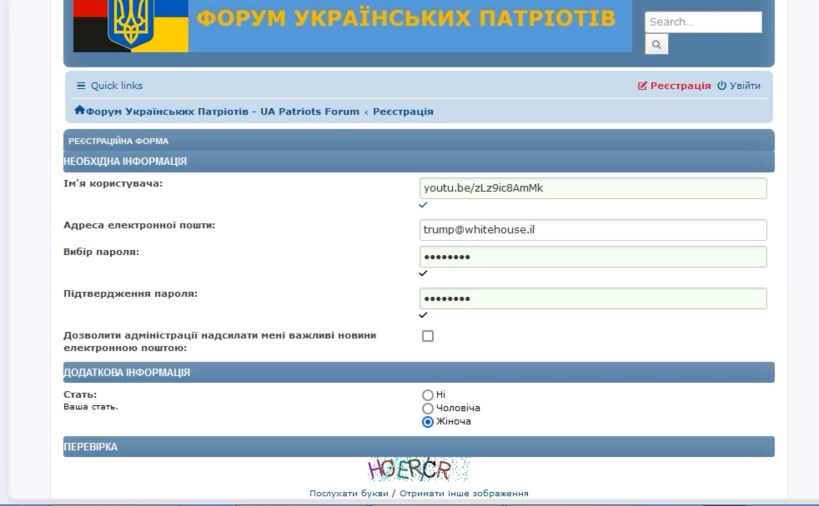Click the 'ПЕРЕВІРКА' section header
Viewport: 819px width, 506px height.
(x=419, y=446)
